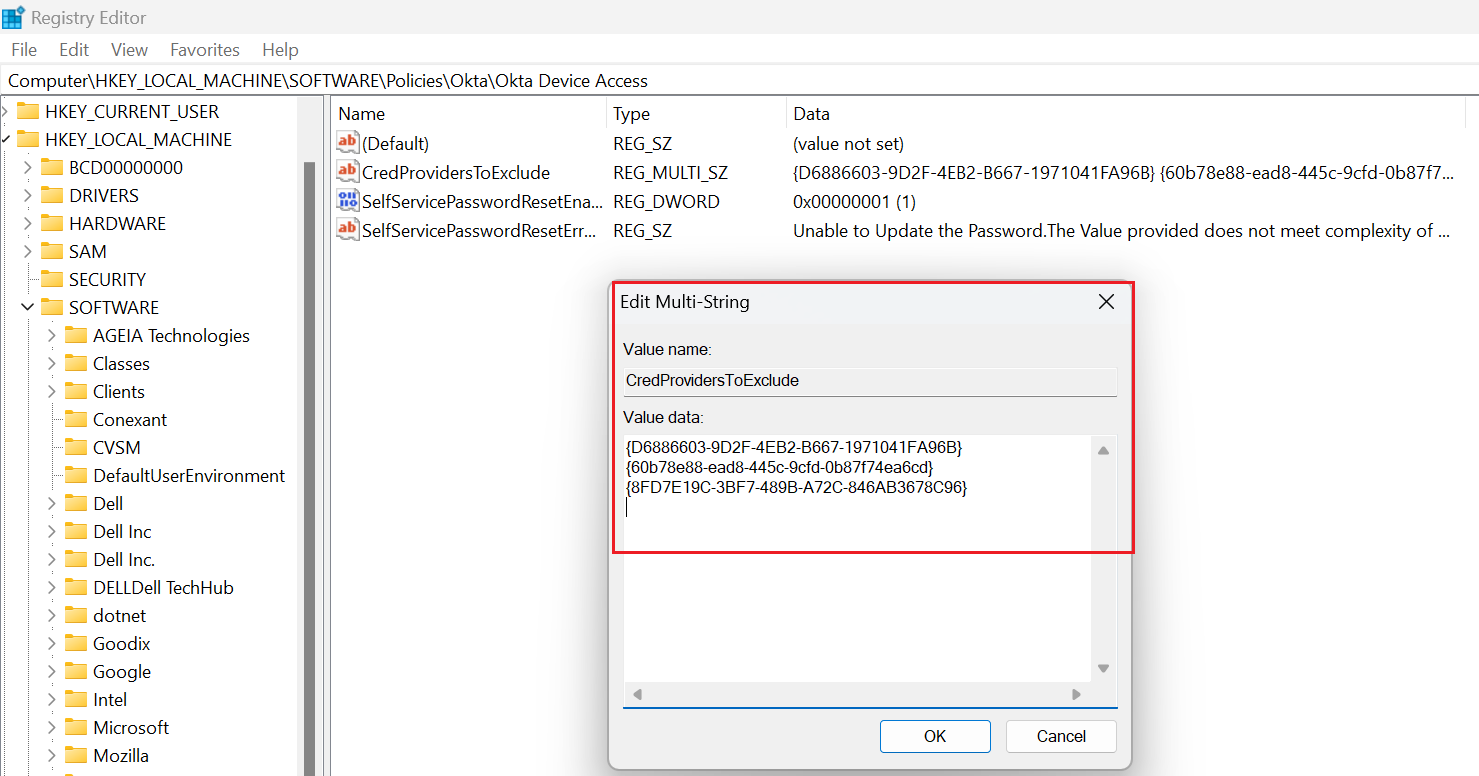Expand the Classes key
Screen dimensions: 1479x776
tap(52, 364)
